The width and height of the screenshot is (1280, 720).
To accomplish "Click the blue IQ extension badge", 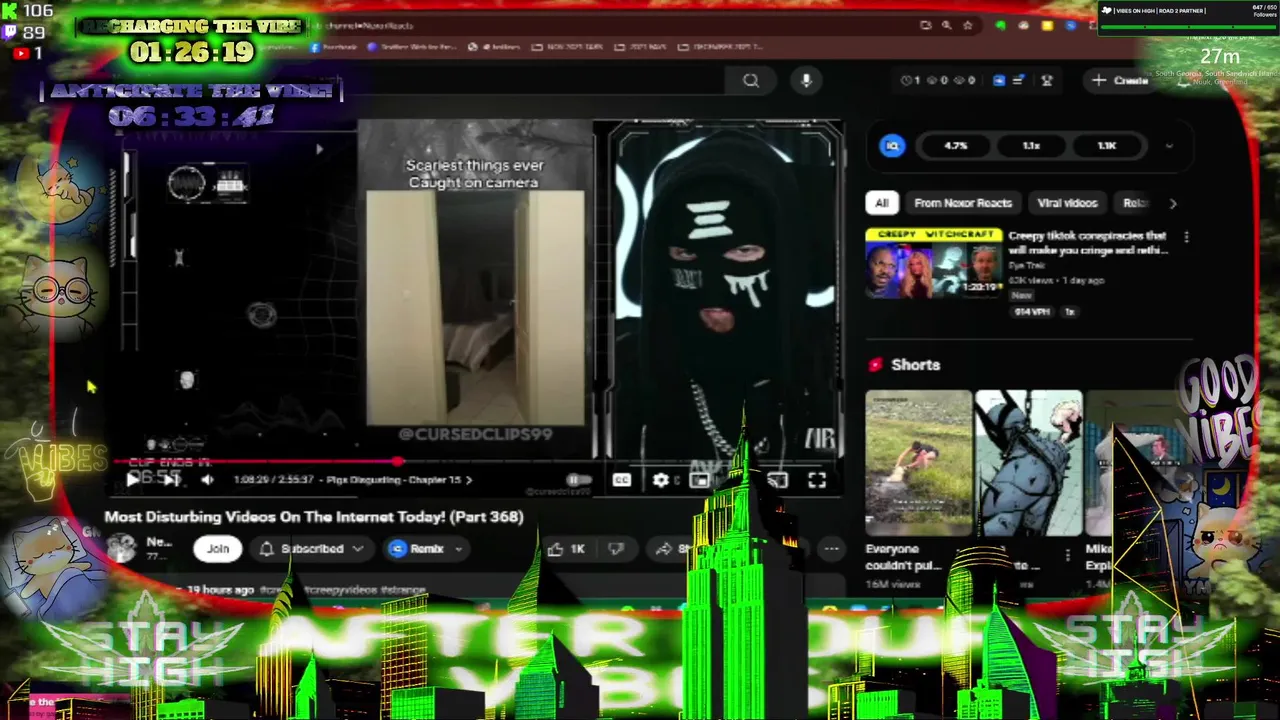I will [x=892, y=146].
